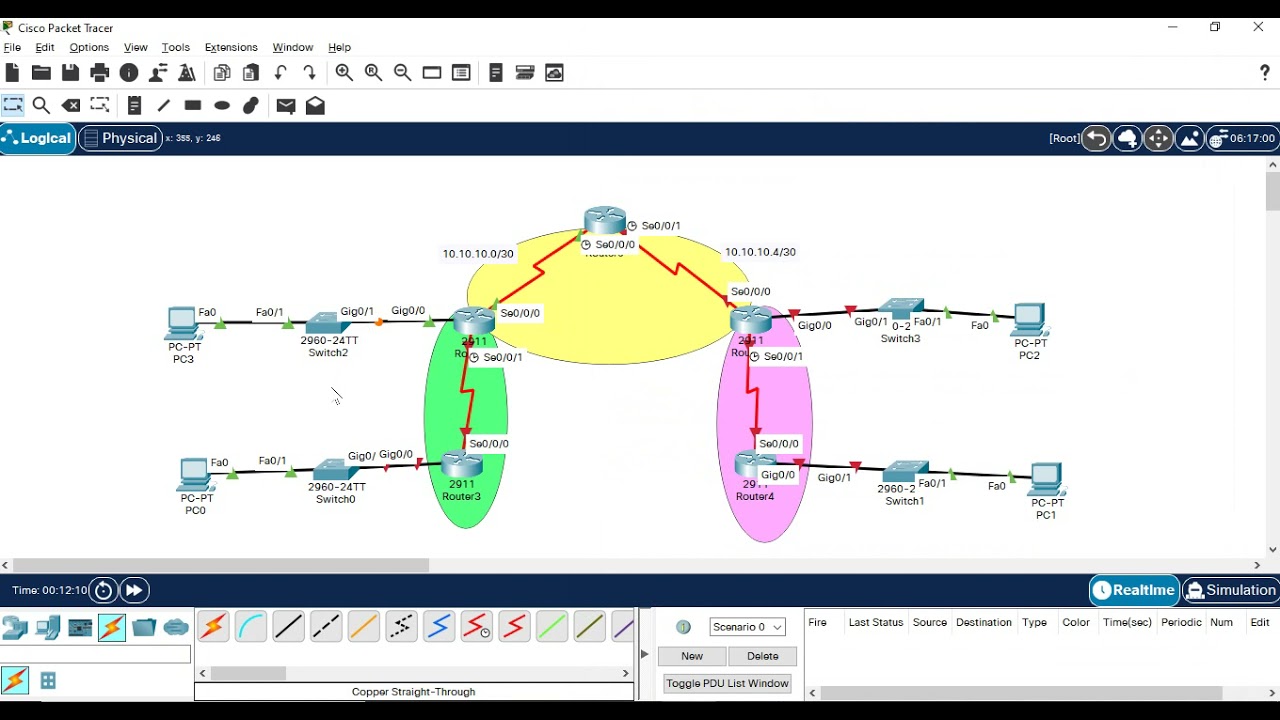
Task: Select the Console cable connection
Action: tap(251, 627)
